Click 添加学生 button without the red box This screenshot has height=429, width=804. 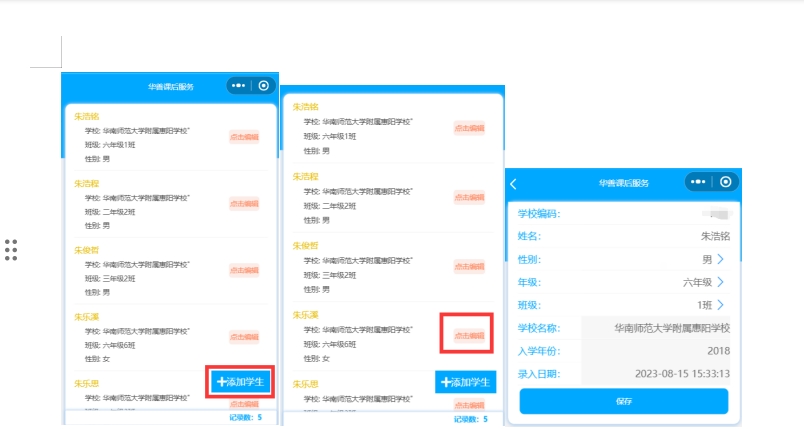(466, 382)
